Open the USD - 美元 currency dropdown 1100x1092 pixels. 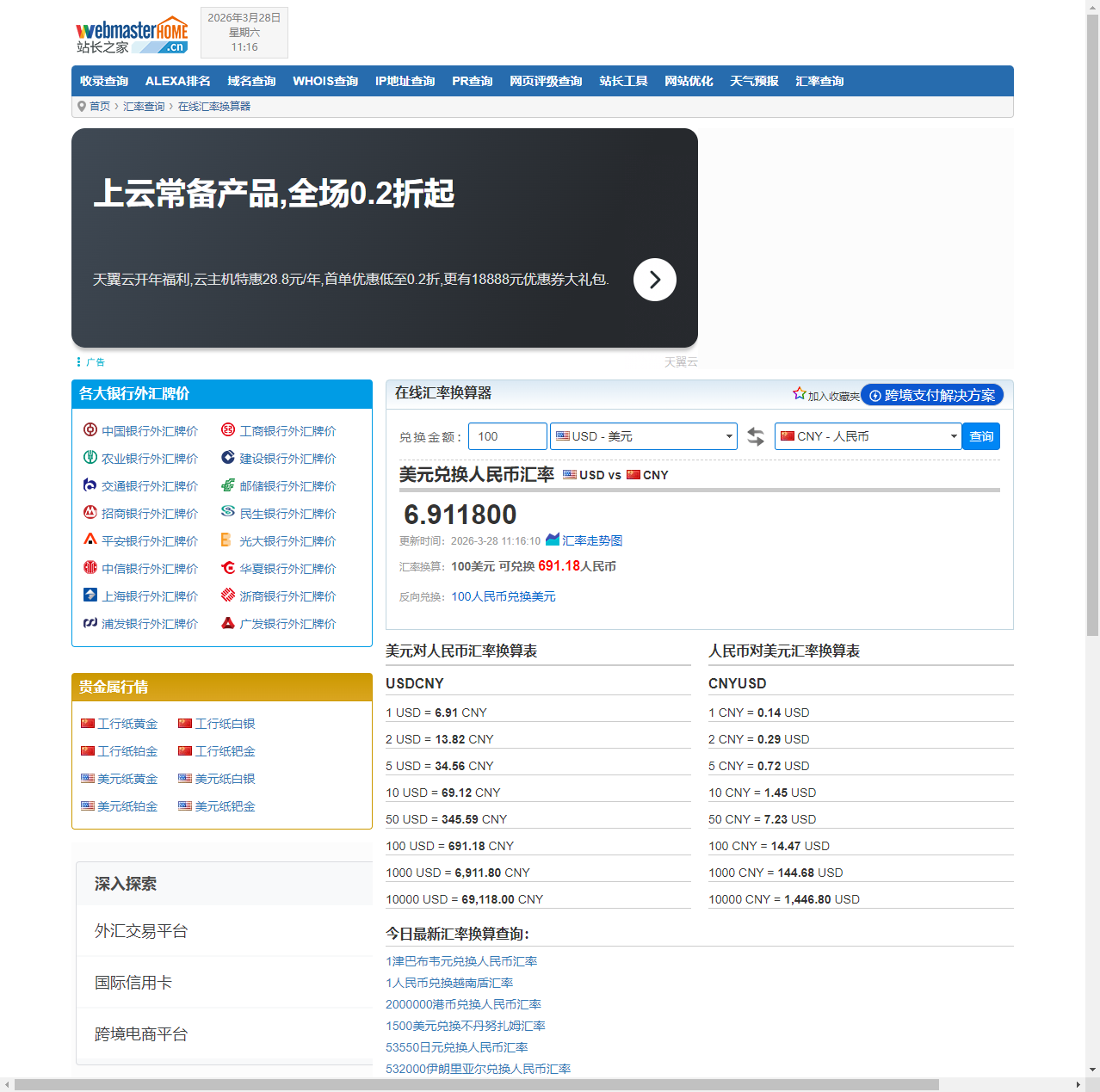[x=643, y=436]
